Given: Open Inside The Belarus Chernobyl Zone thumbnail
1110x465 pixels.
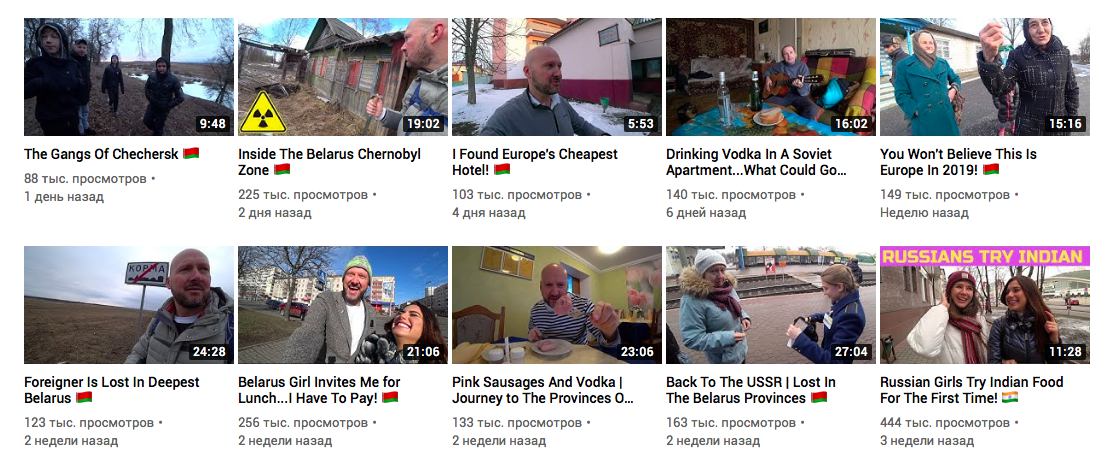Looking at the screenshot, I should (x=343, y=76).
